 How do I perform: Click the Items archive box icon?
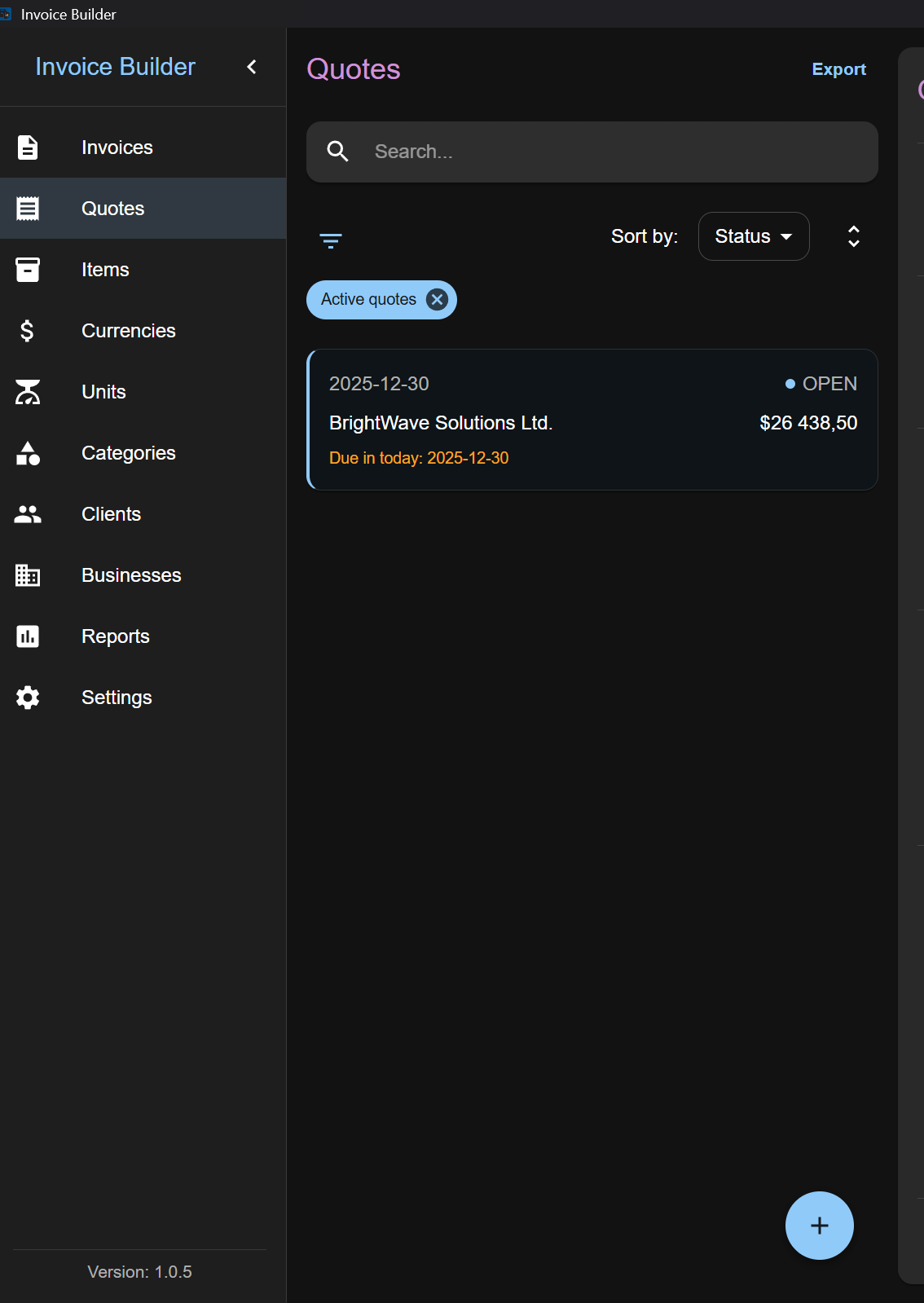point(28,270)
